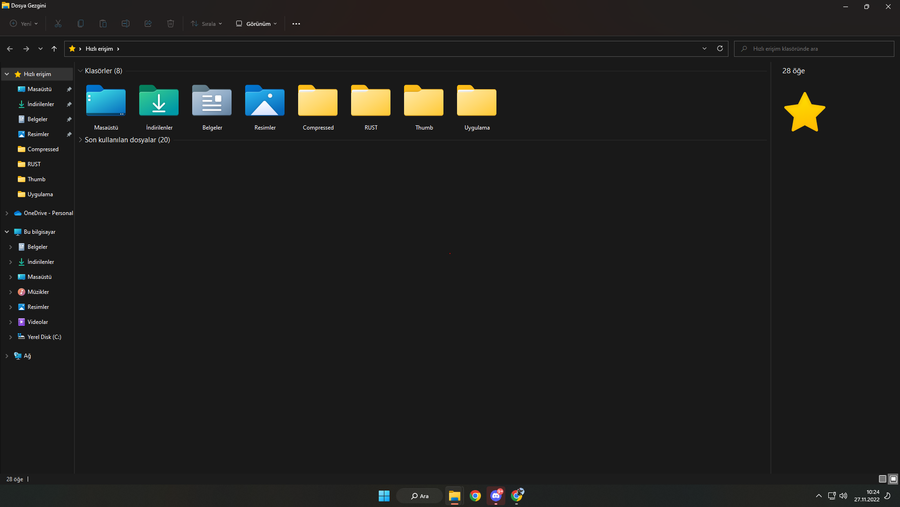Image resolution: width=900 pixels, height=507 pixels.
Task: Expand Yerel Disk (C:) tree node
Action: pos(10,337)
